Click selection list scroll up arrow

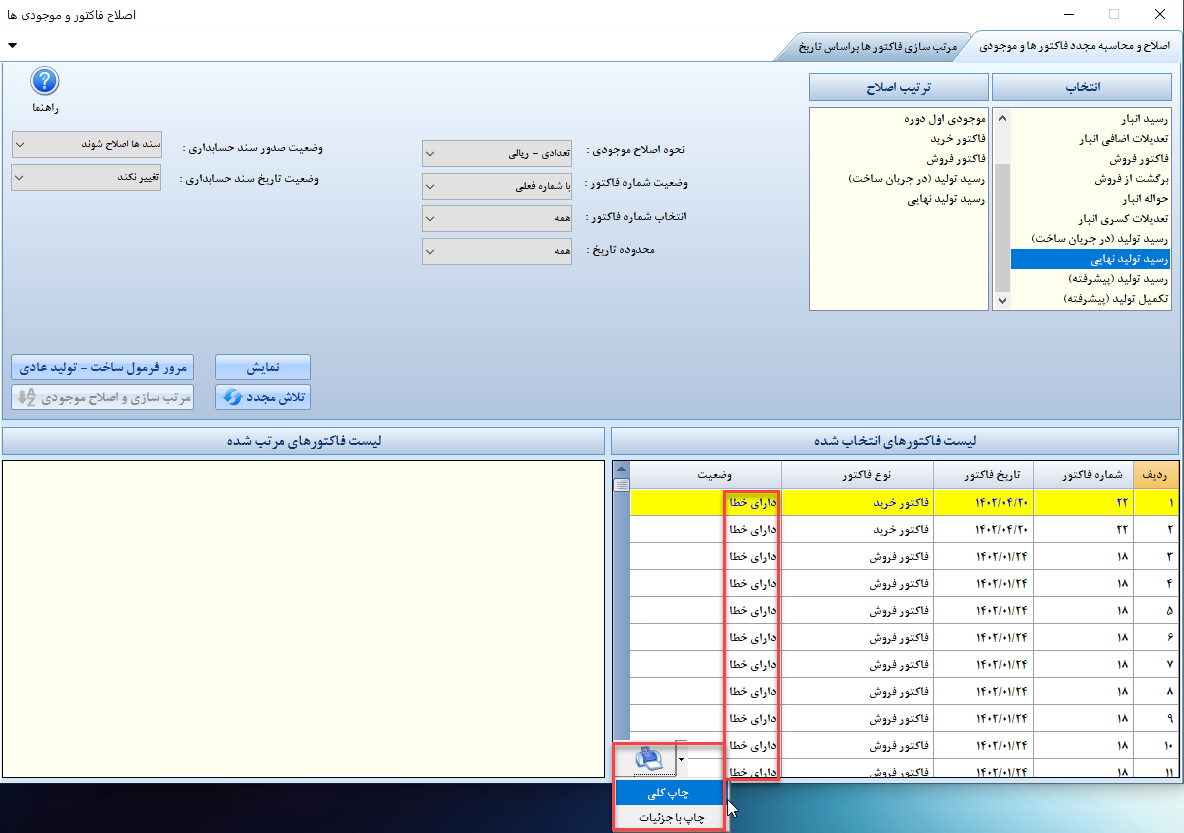(x=1002, y=119)
